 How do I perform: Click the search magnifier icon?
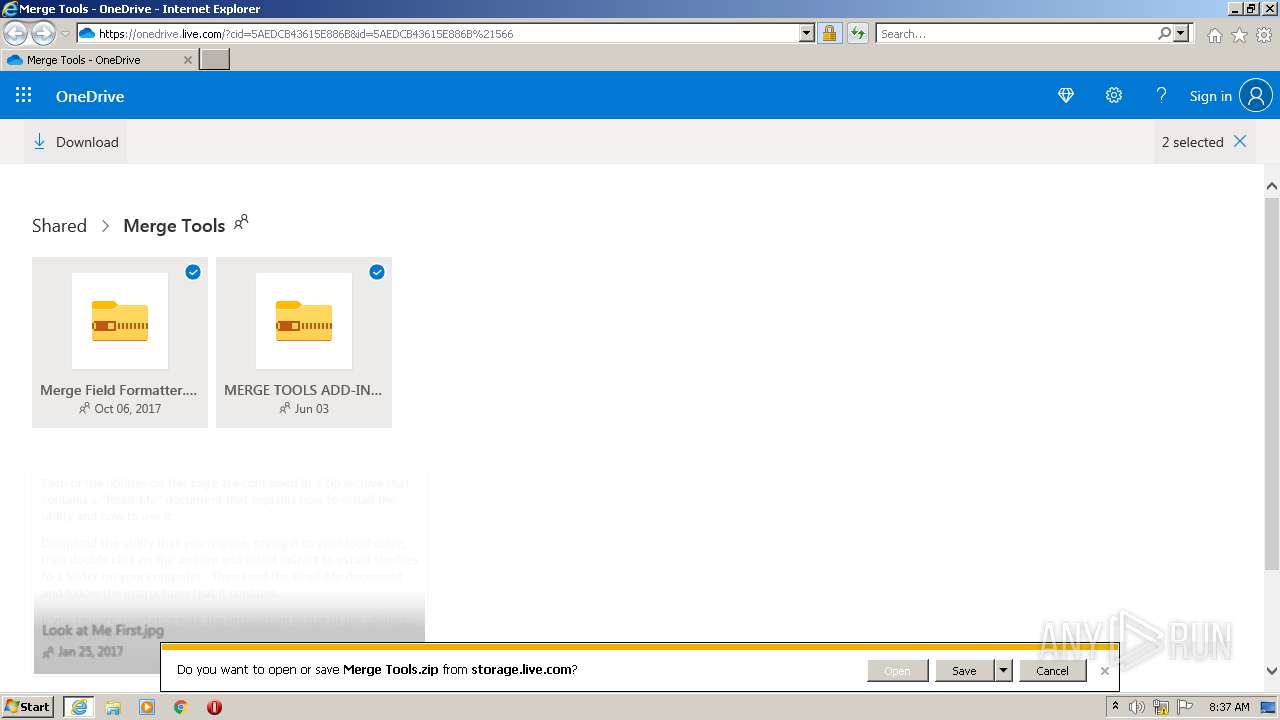[1165, 33]
